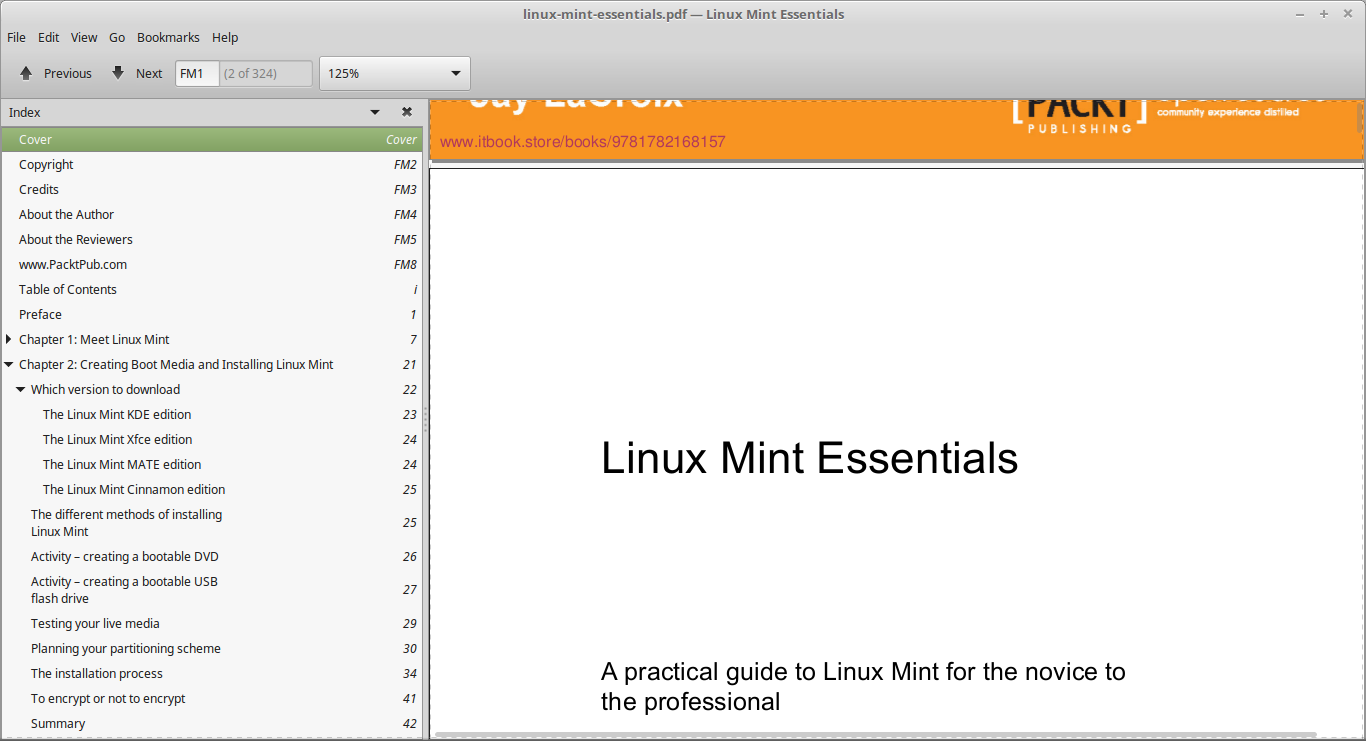Click the practical guide subtitle text
Image resolution: width=1366 pixels, height=741 pixels.
(x=863, y=686)
